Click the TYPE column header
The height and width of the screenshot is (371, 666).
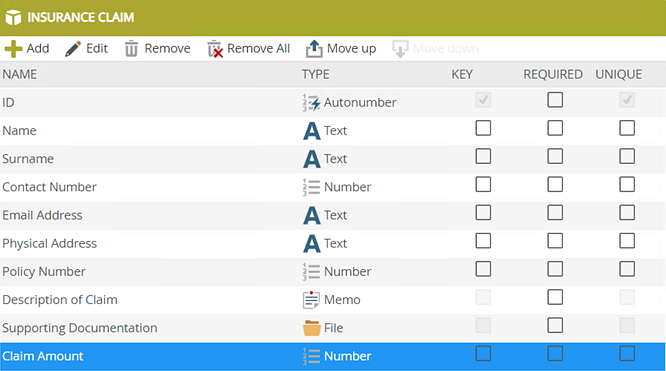pos(316,74)
